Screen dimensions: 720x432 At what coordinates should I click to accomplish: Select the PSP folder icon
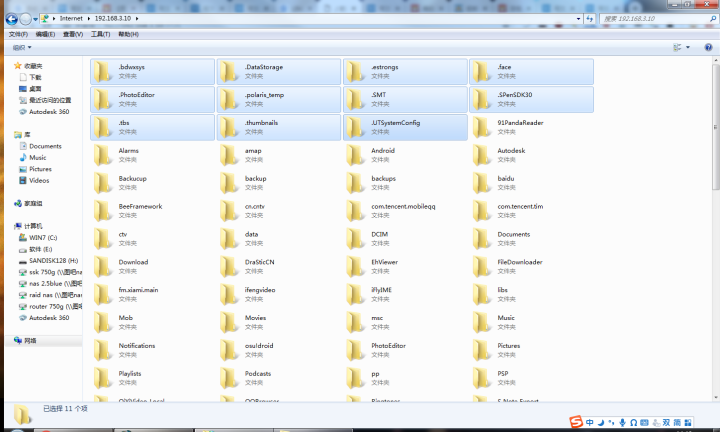[x=482, y=378]
